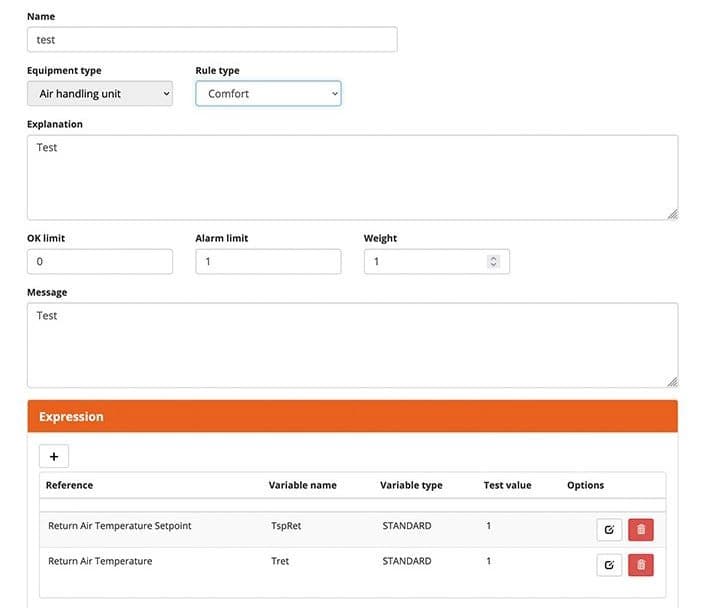Click STANDARD type in Tret row

pyautogui.click(x=407, y=561)
